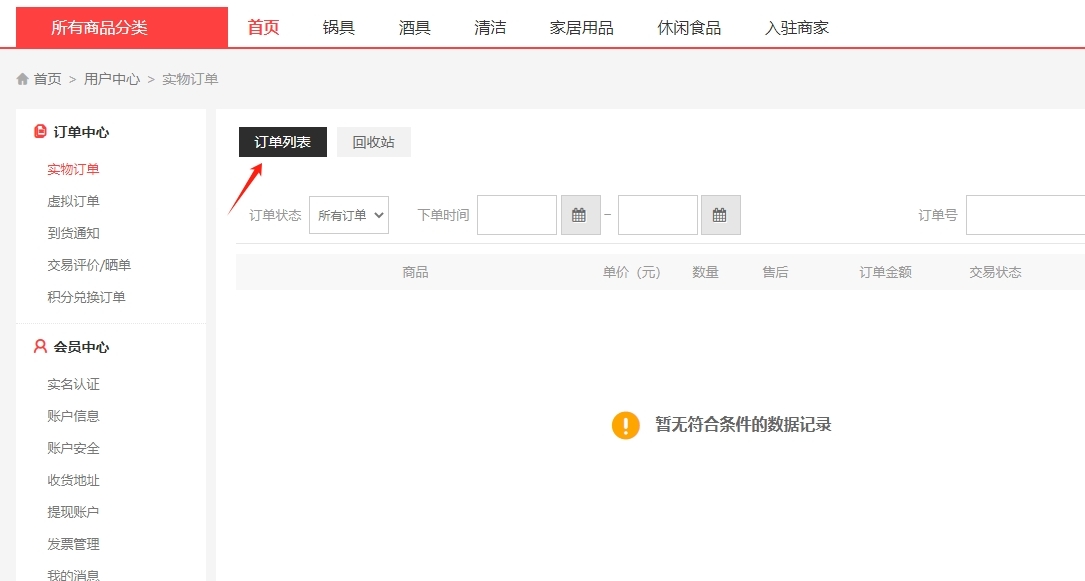Open 我的消息 in sidebar
The width and height of the screenshot is (1085, 581).
73,575
